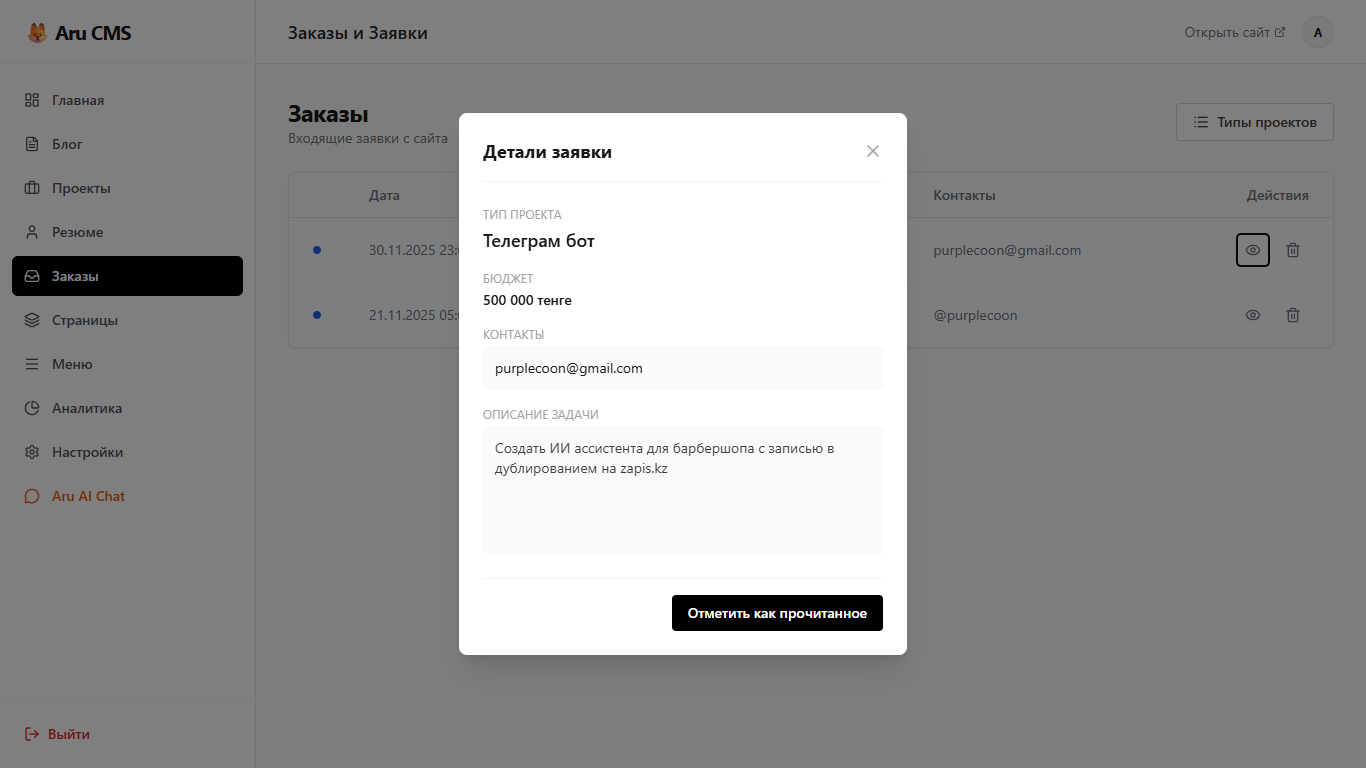Open Главная in the sidebar
Image resolution: width=1366 pixels, height=768 pixels.
pos(78,100)
